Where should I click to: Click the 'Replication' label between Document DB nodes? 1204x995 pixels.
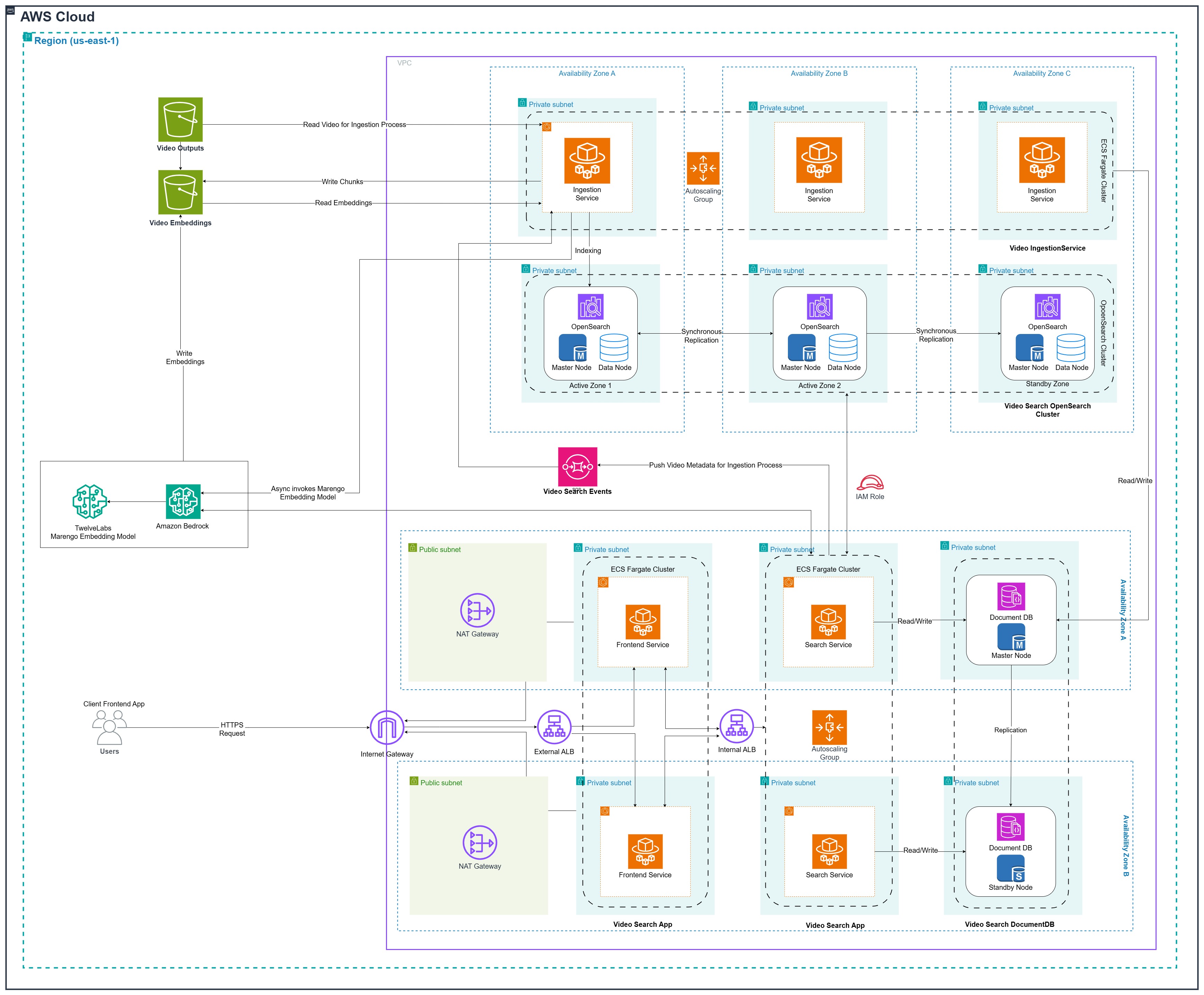point(1011,730)
